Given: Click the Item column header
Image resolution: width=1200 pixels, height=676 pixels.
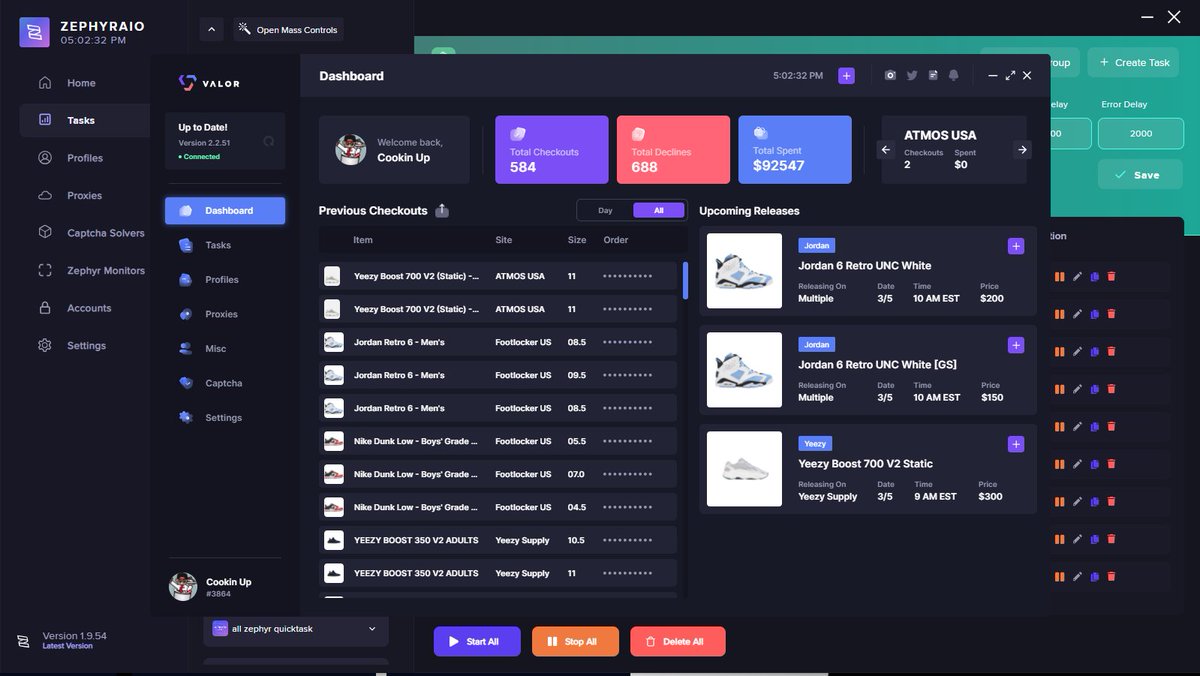Looking at the screenshot, I should pyautogui.click(x=363, y=240).
